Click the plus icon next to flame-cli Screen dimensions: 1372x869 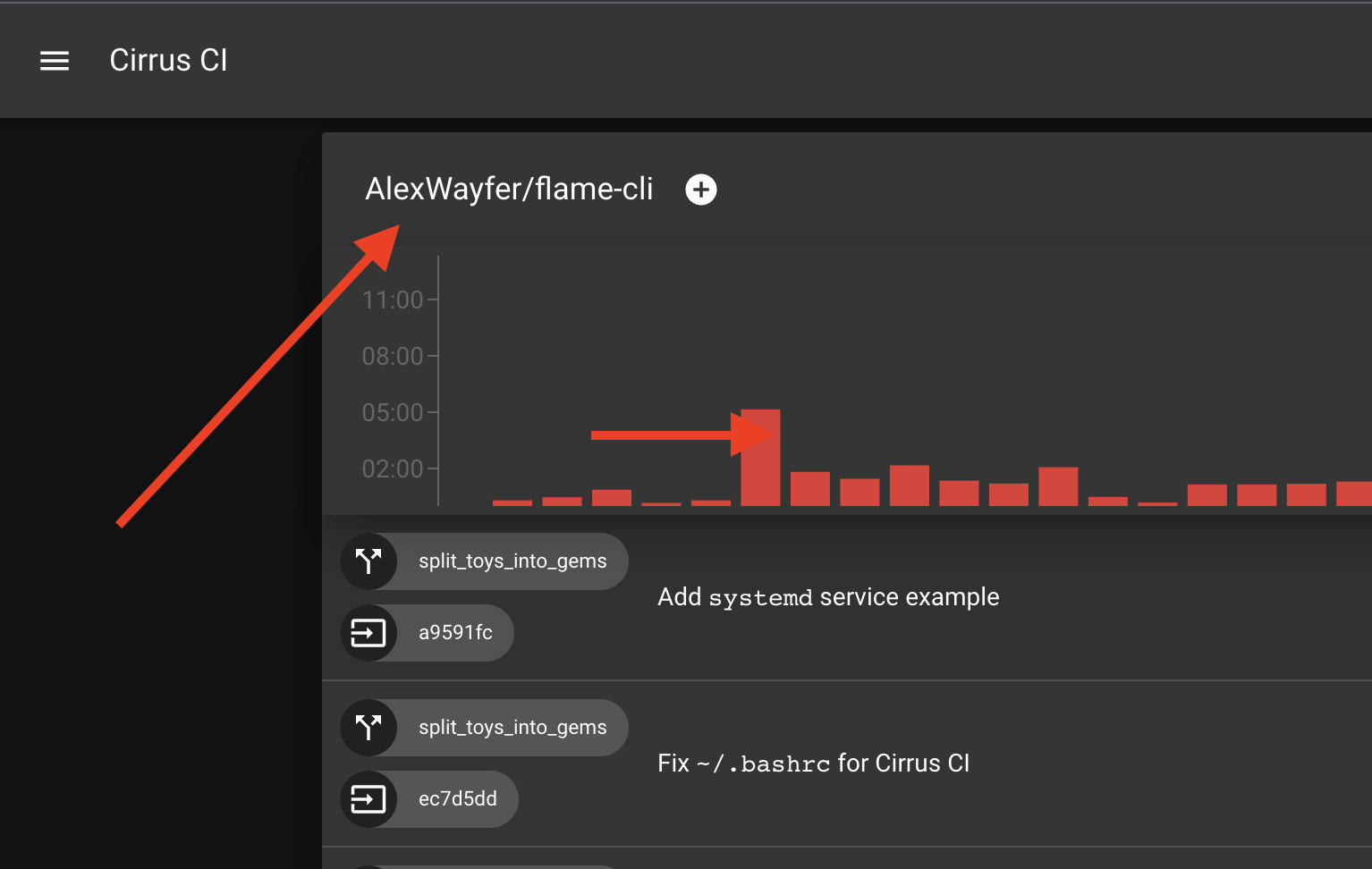(x=701, y=190)
